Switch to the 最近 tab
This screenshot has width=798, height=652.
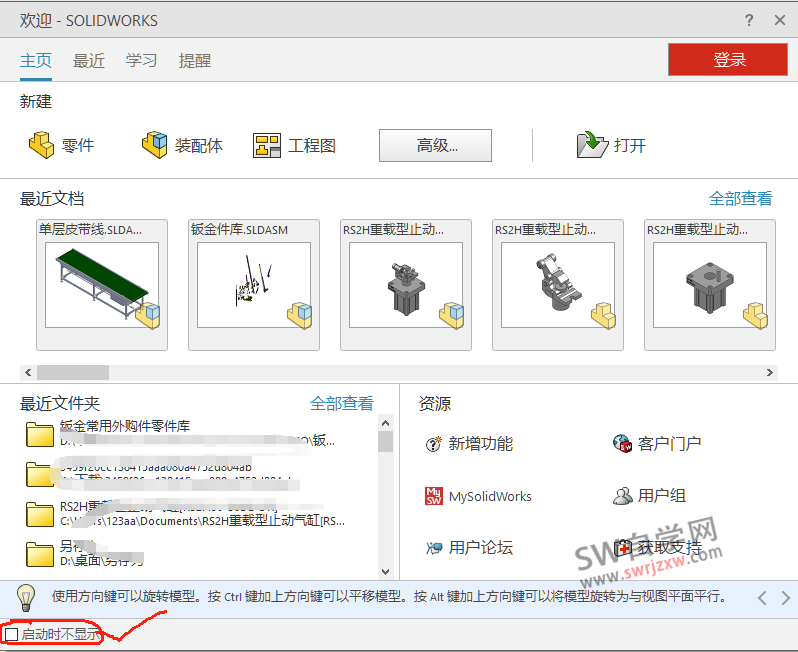89,61
